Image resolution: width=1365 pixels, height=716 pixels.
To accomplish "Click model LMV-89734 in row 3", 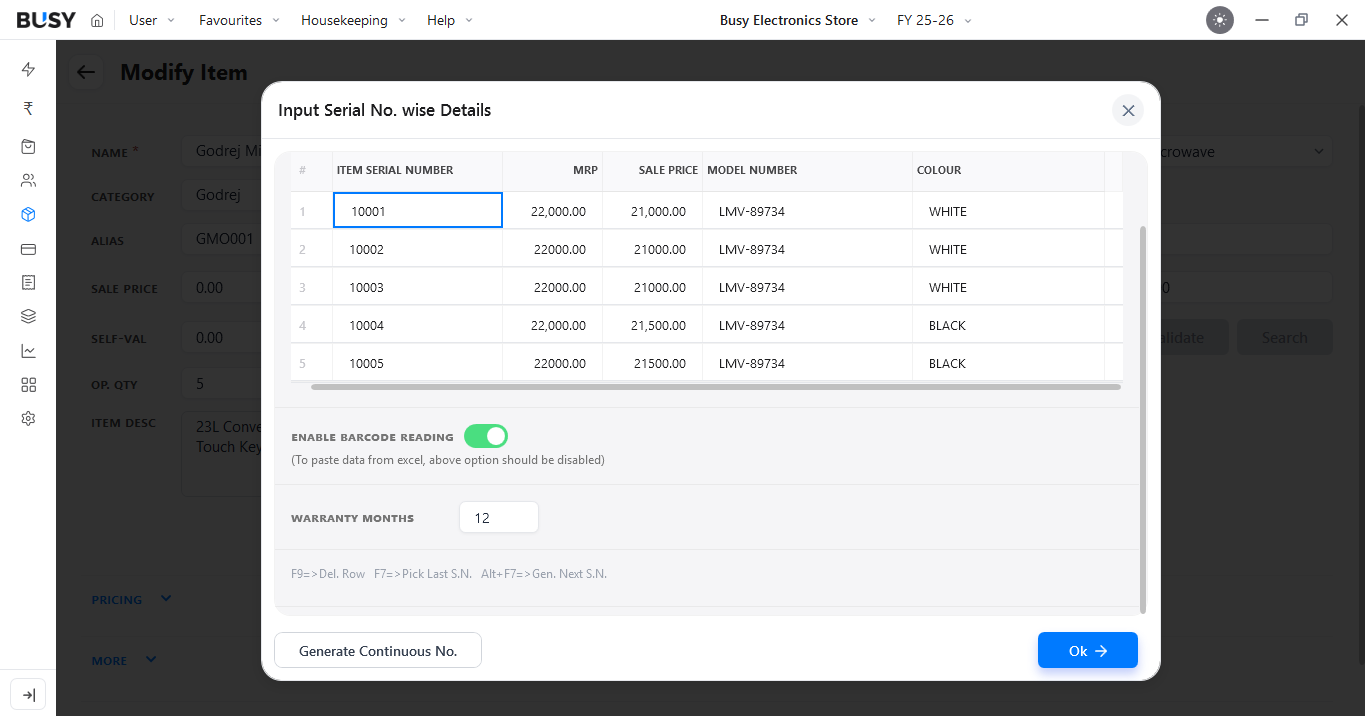I will [807, 287].
